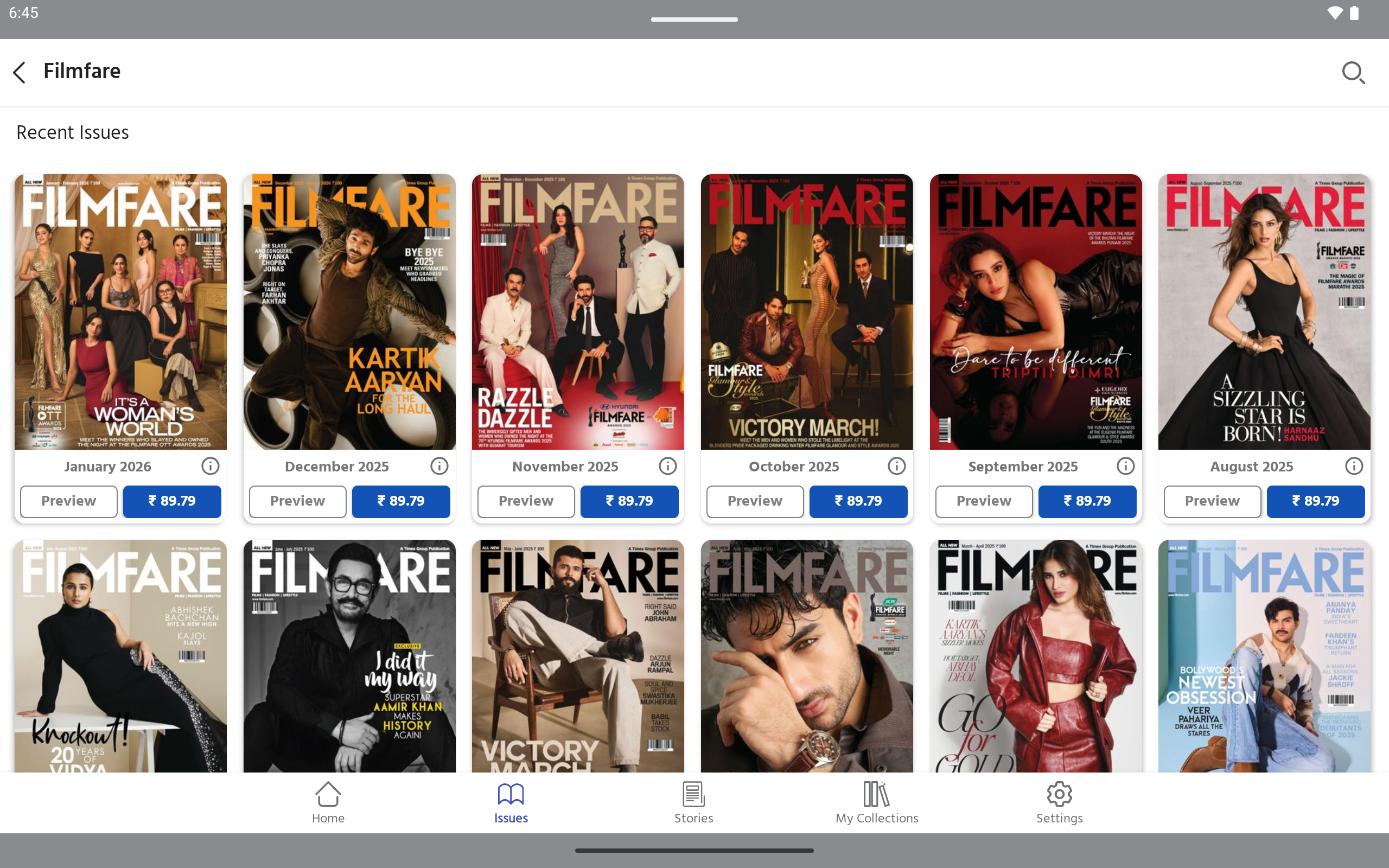The image size is (1389, 868).
Task: Open My Collections tab
Action: pyautogui.click(x=876, y=802)
